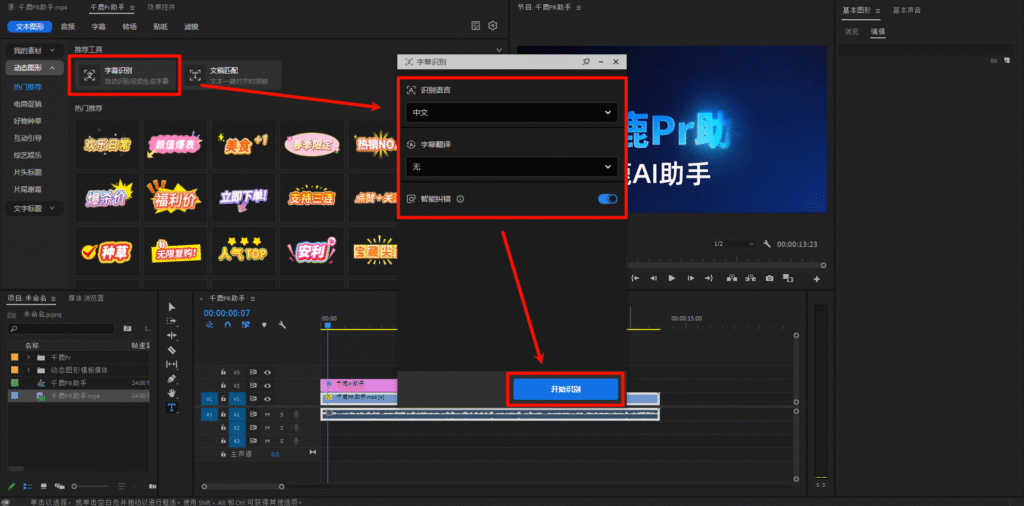Viewport: 1024px width, 506px height.
Task: Switch to 贴纸 tab
Action: [x=161, y=27]
